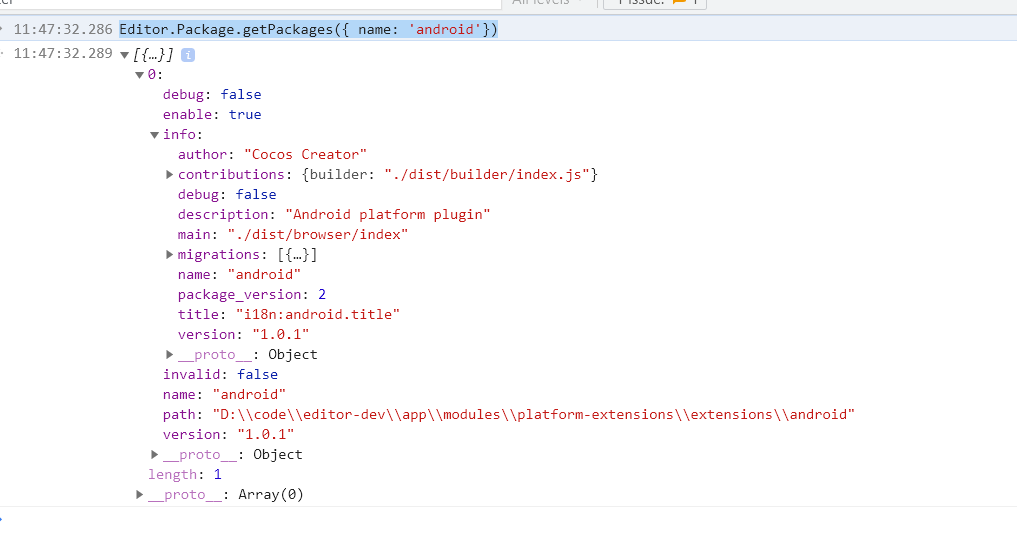Click the enable: true property

212,114
